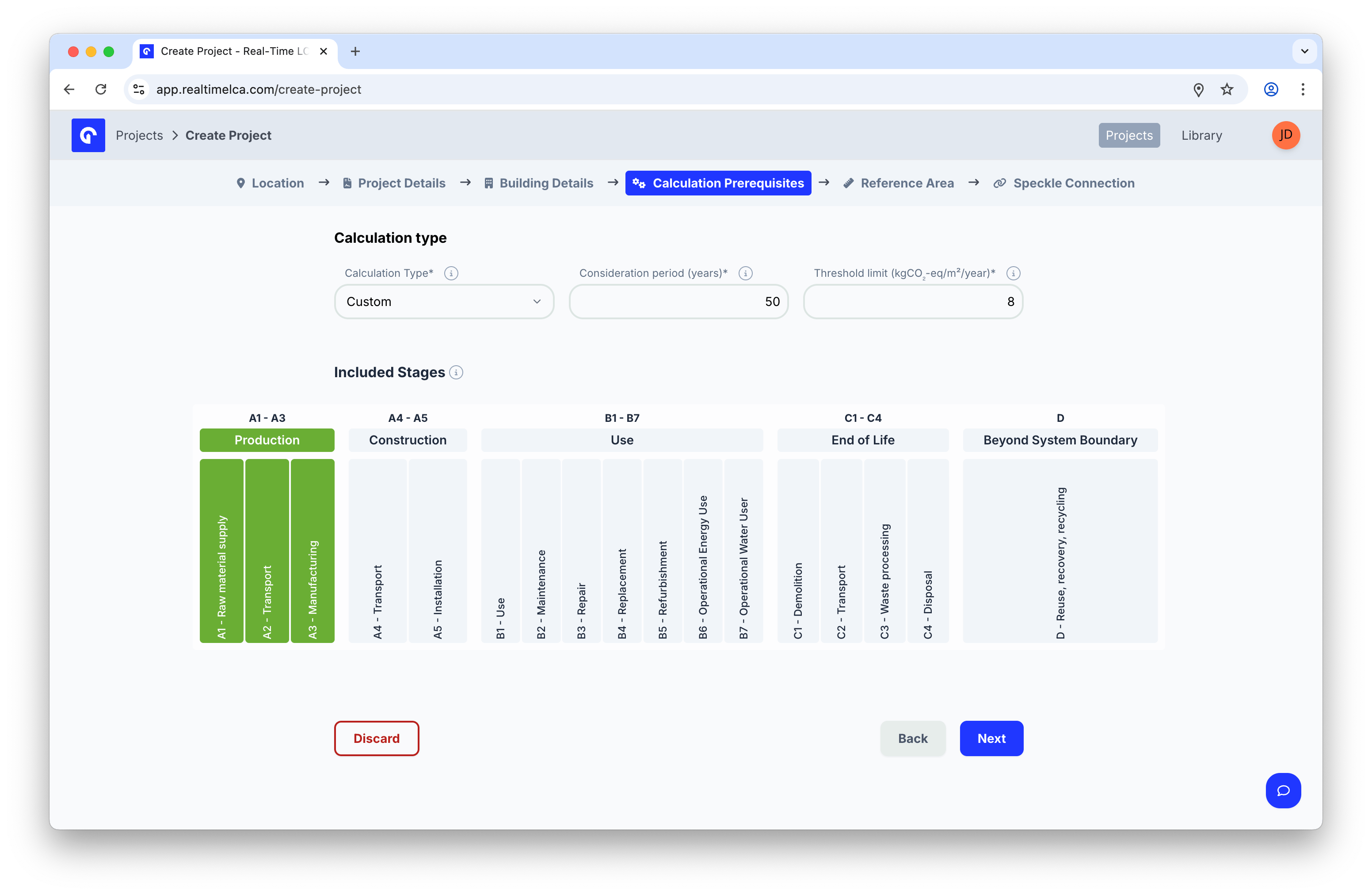Image resolution: width=1372 pixels, height=895 pixels.
Task: Click the Consideration period info icon
Action: [x=745, y=273]
